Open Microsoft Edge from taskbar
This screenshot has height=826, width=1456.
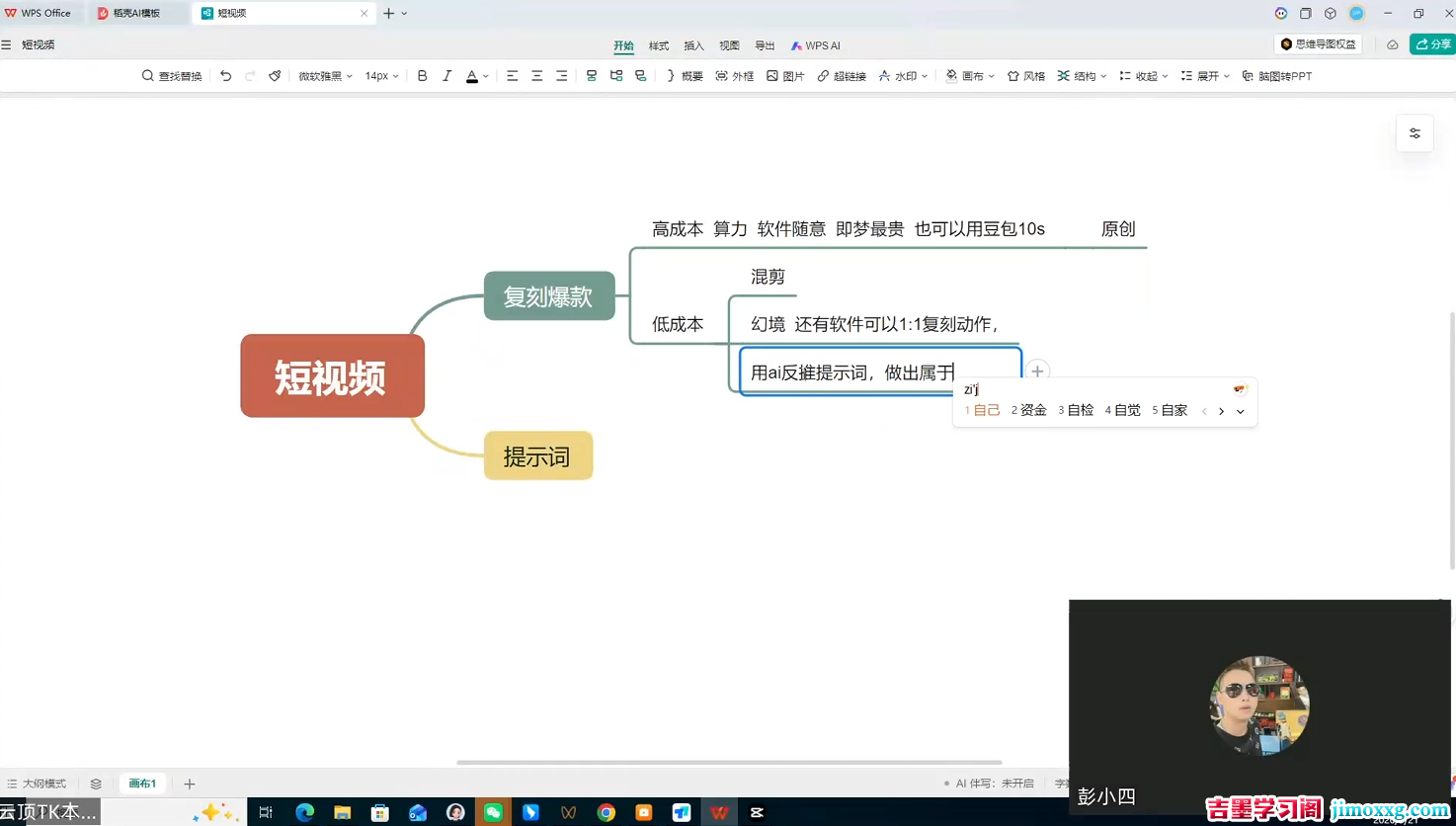[304, 812]
